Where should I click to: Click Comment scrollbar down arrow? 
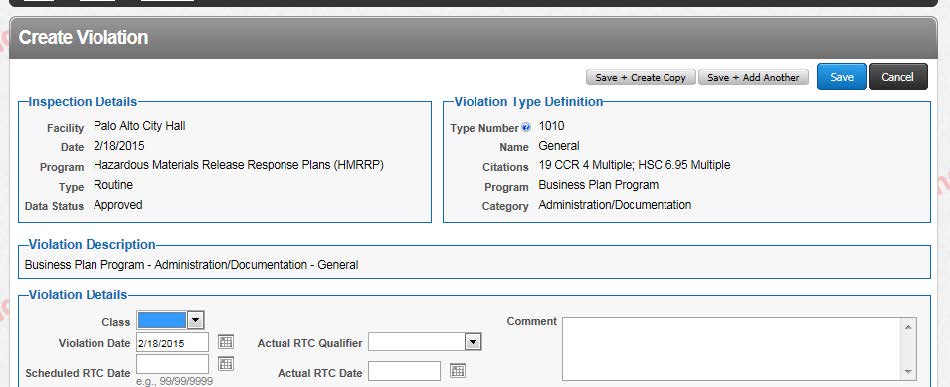[909, 372]
